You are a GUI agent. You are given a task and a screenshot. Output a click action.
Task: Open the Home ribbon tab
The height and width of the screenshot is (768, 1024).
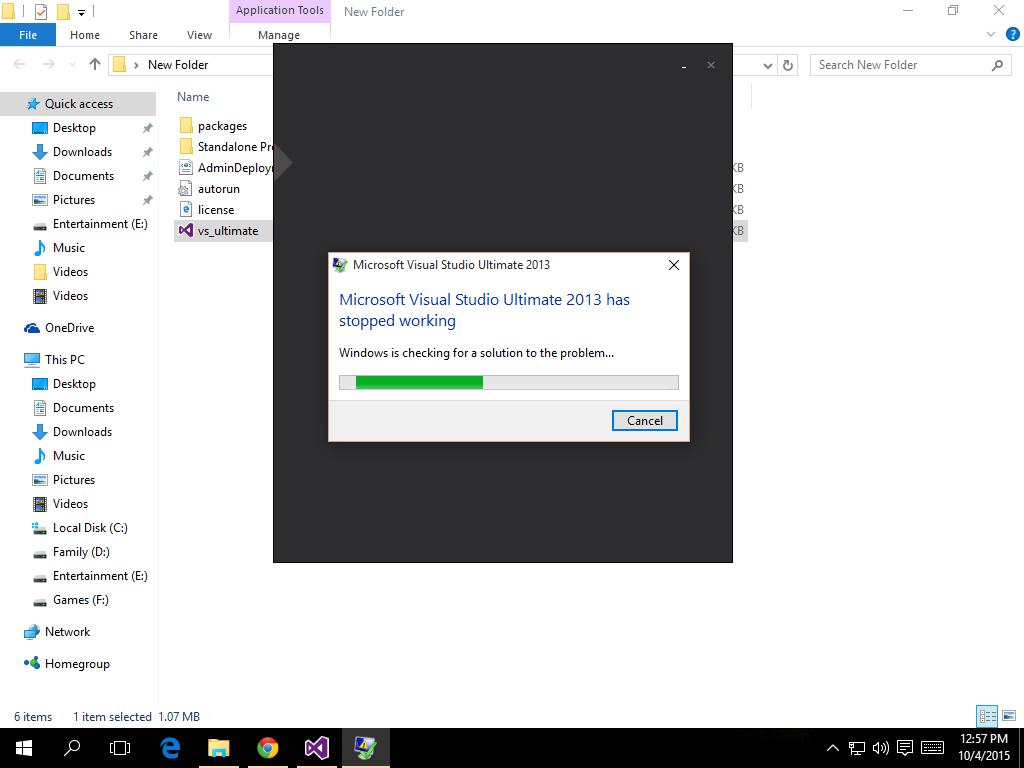point(85,35)
